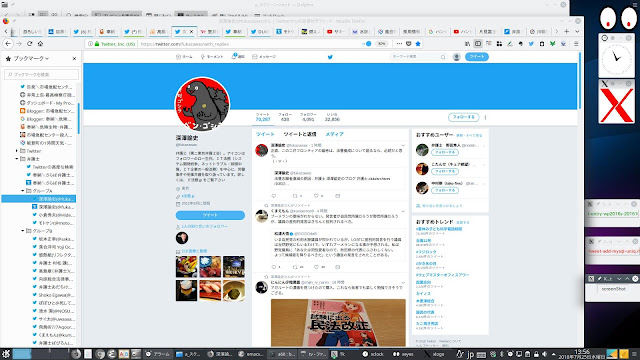
Task: Retweet the first tweet icon
Action: pyautogui.click(x=295, y=196)
